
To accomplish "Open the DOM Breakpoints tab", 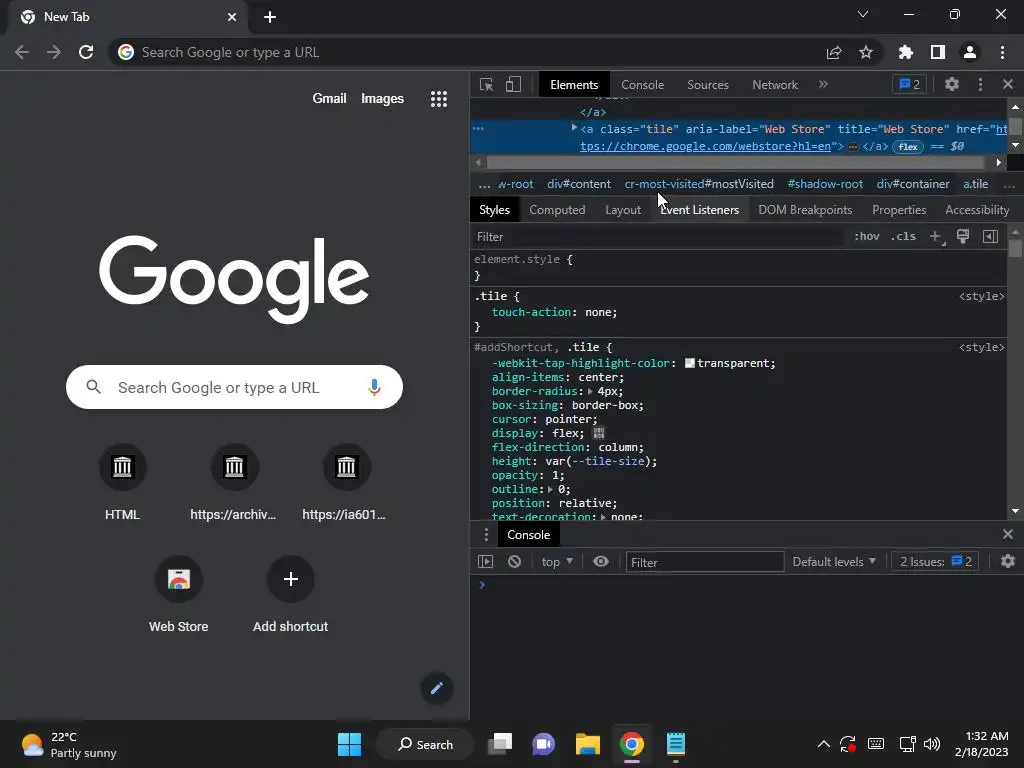I will coord(805,210).
